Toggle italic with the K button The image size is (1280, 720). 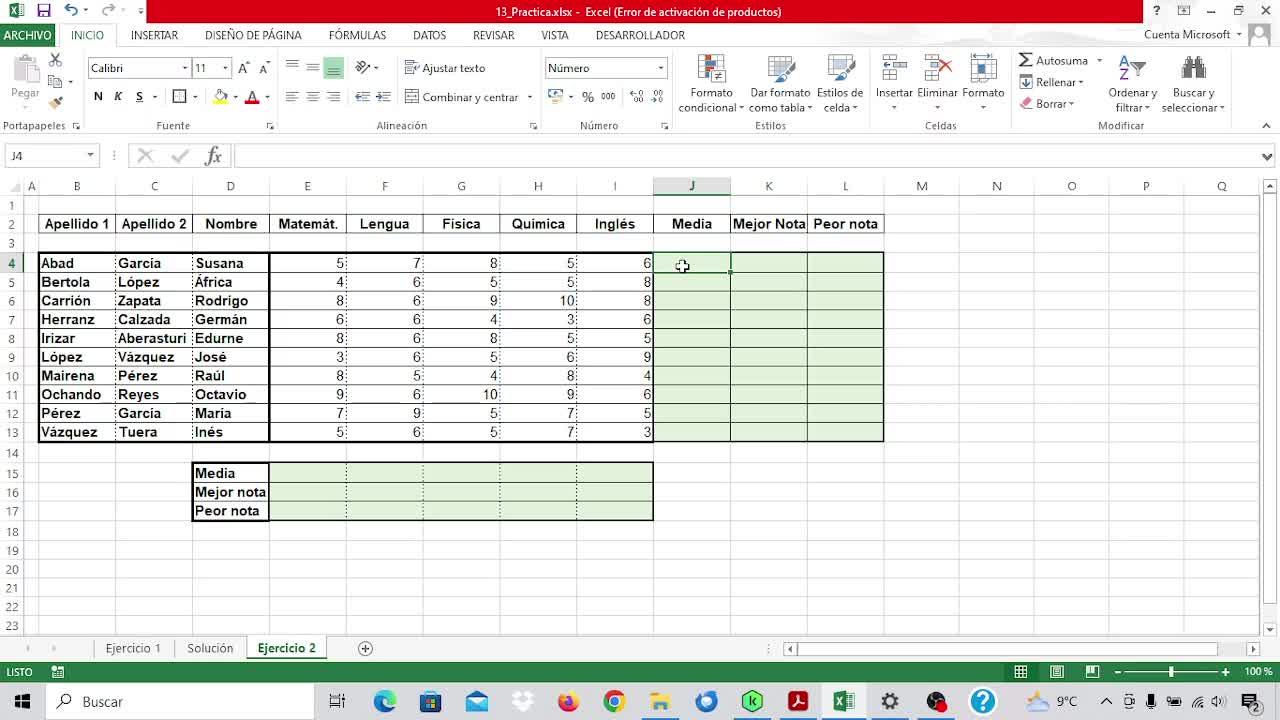click(118, 97)
